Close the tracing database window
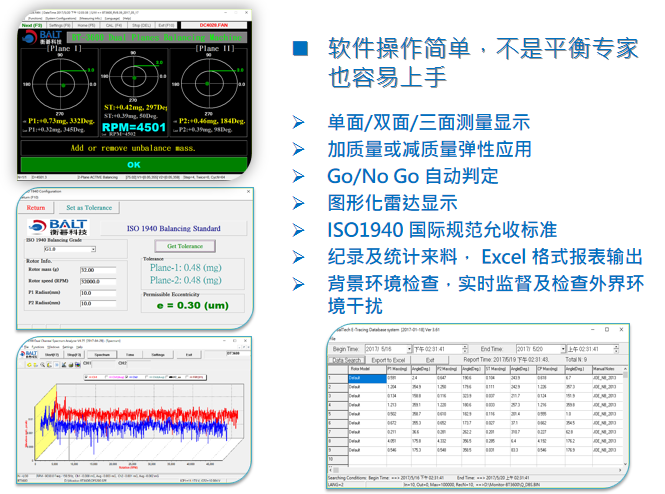The height and width of the screenshot is (494, 665). 621,329
